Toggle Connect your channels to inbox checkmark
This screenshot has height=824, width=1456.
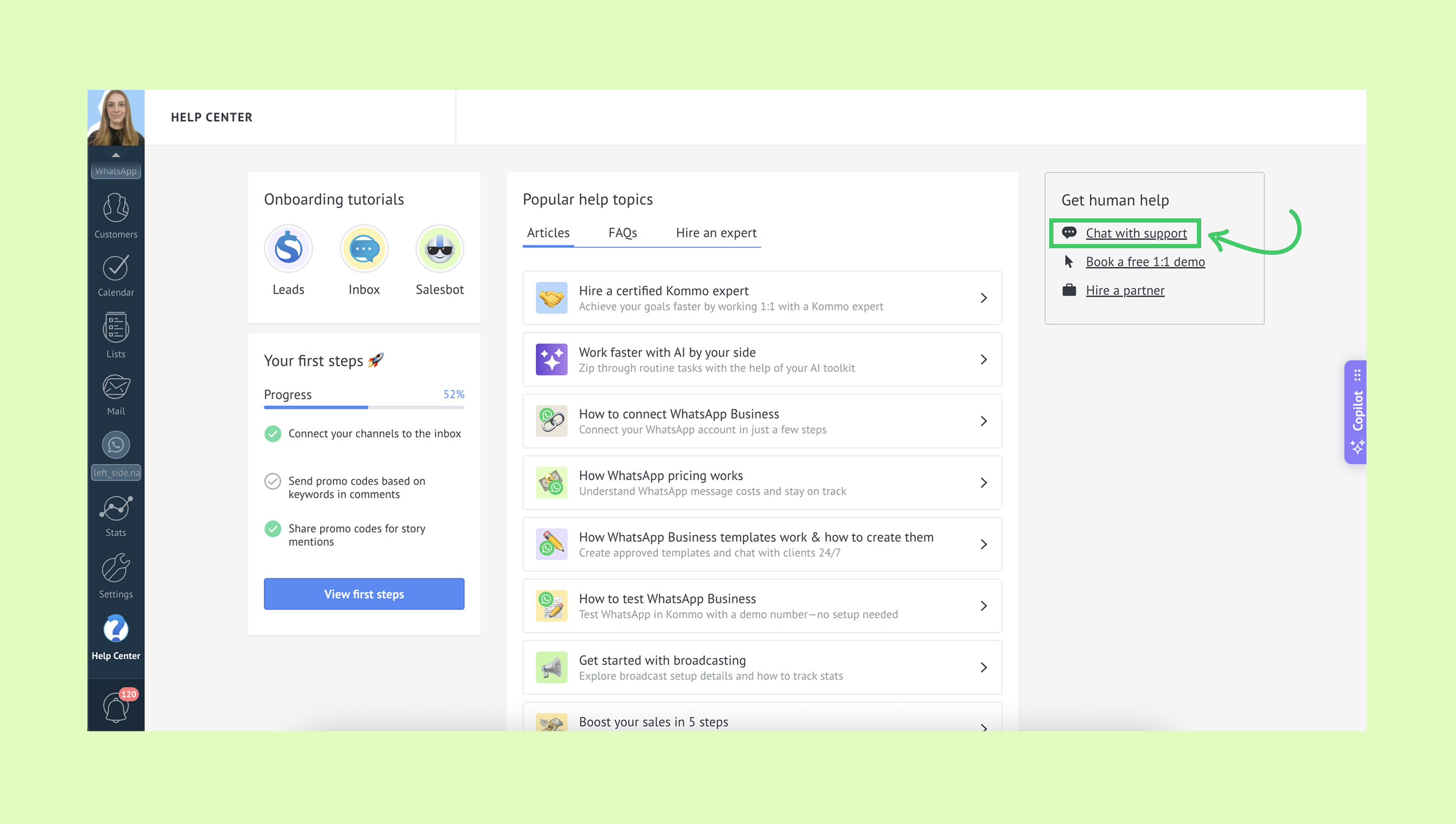click(273, 434)
